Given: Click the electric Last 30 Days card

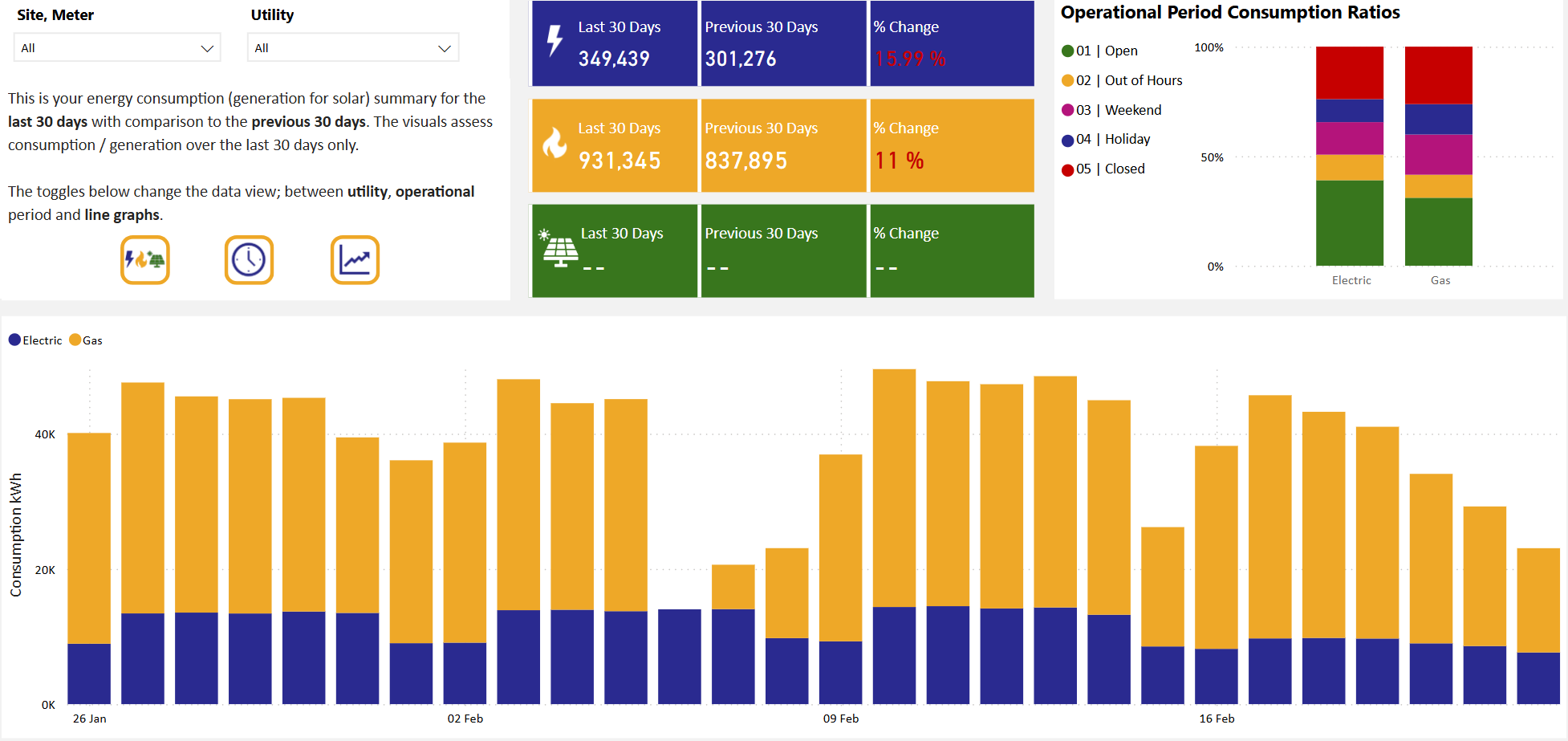Looking at the screenshot, I should coord(615,44).
